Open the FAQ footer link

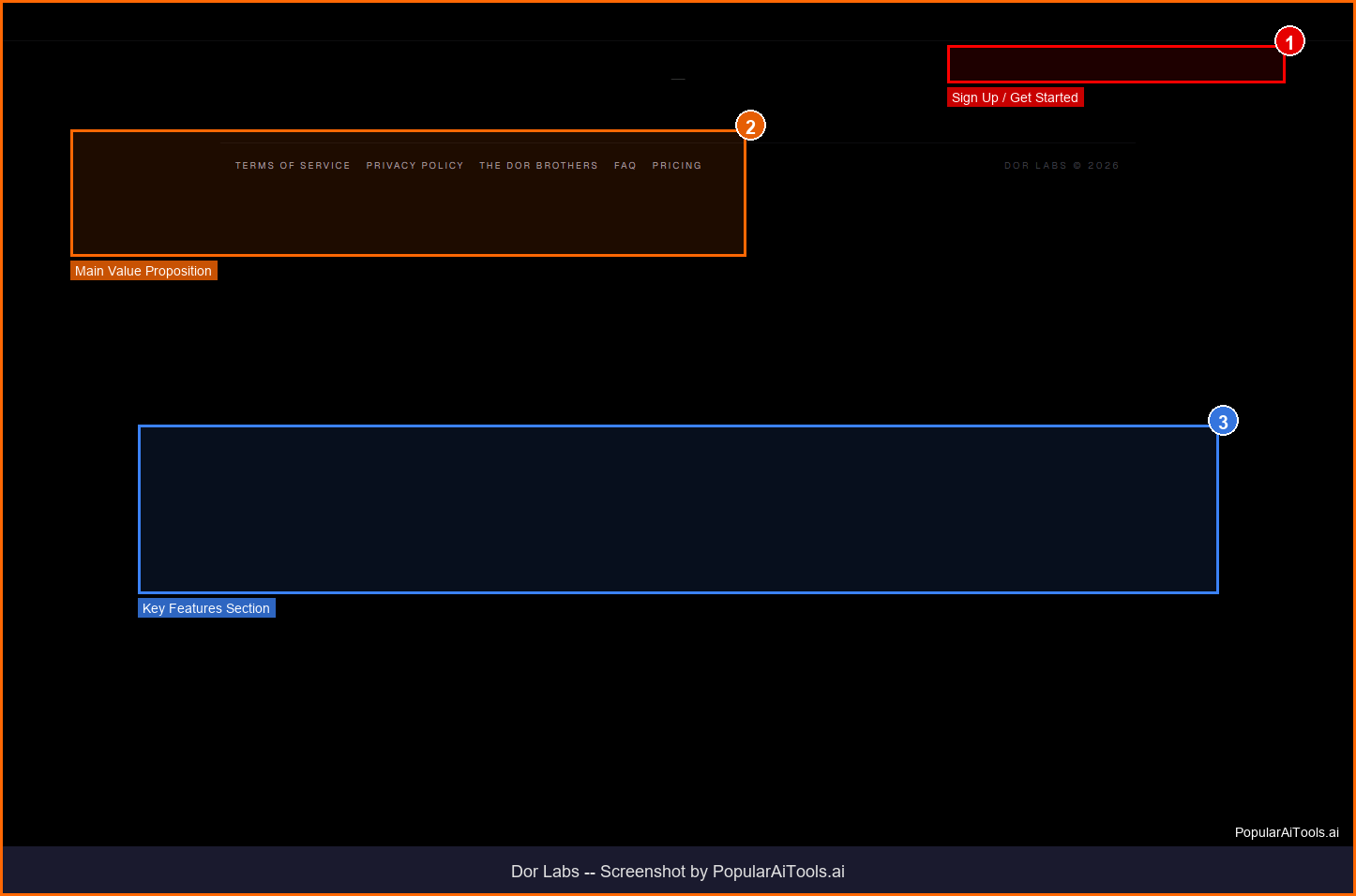(625, 166)
